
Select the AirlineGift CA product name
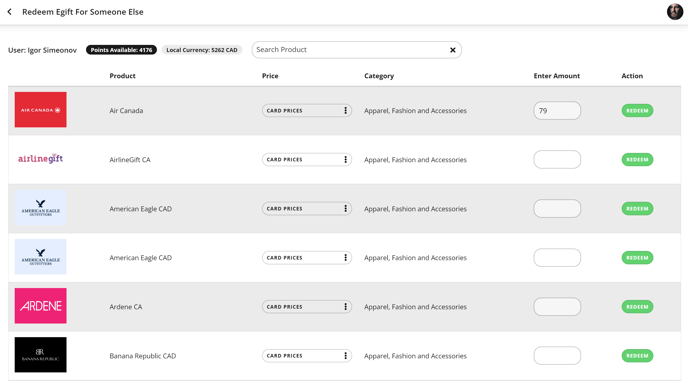[130, 160]
